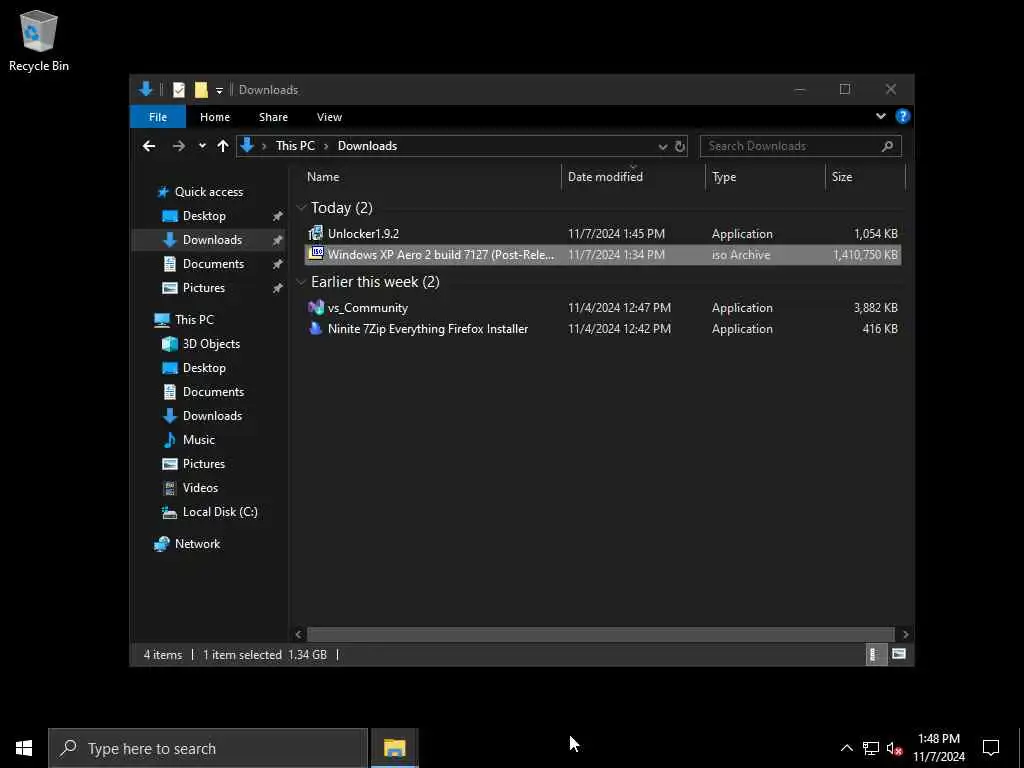Select Quick access in navigation pane
The width and height of the screenshot is (1024, 768).
coord(208,191)
